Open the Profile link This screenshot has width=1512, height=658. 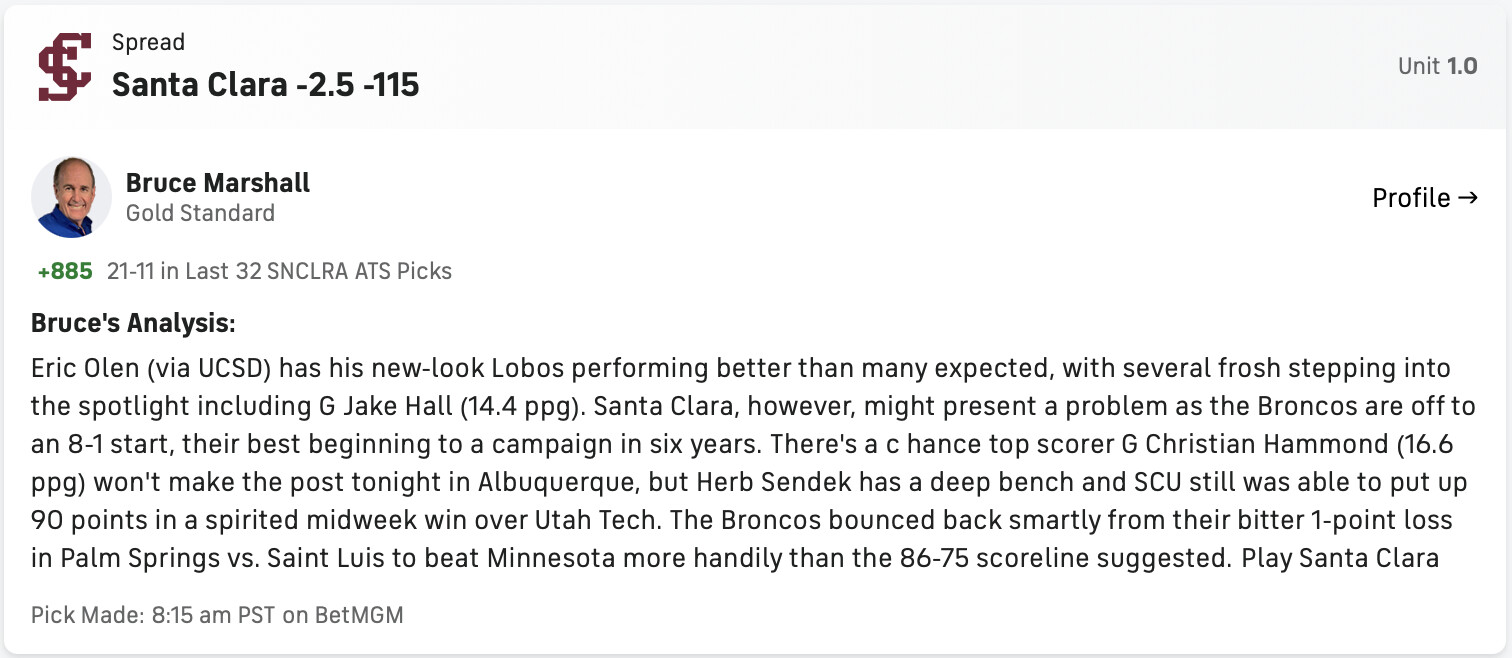[1411, 198]
